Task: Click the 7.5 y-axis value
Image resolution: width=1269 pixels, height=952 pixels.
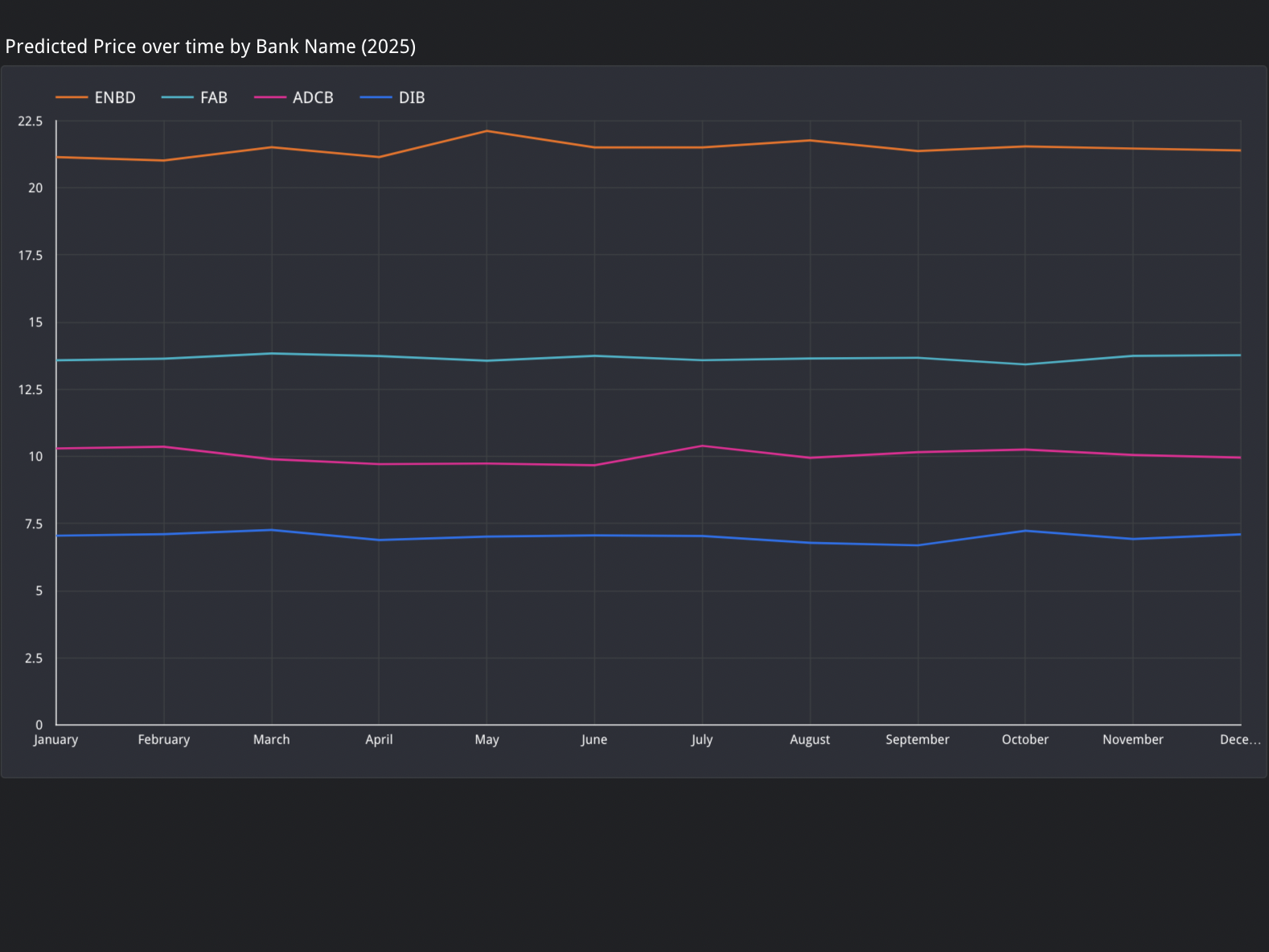Action: coord(34,524)
